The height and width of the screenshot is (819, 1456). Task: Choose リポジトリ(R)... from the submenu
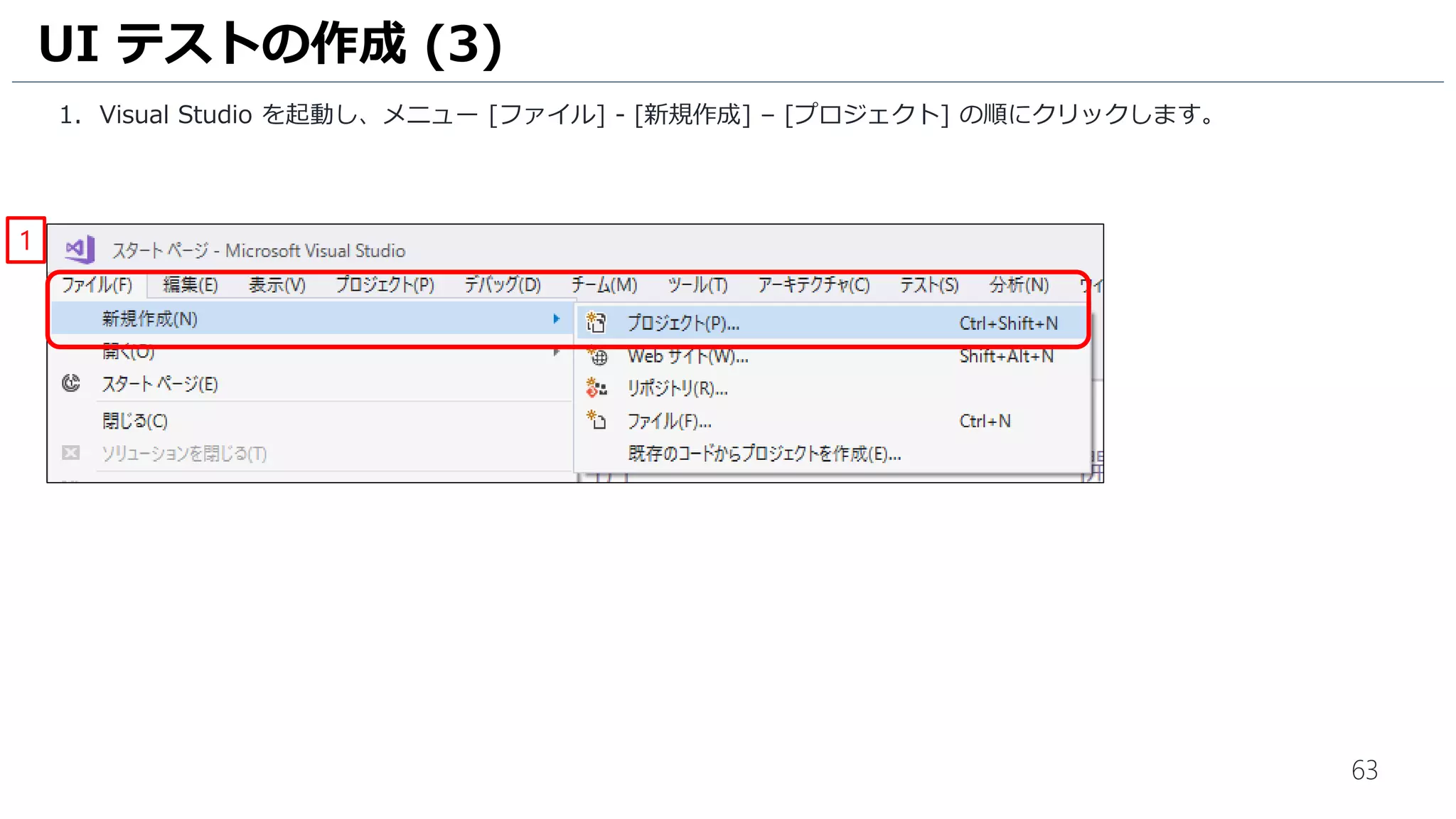pos(833,389)
